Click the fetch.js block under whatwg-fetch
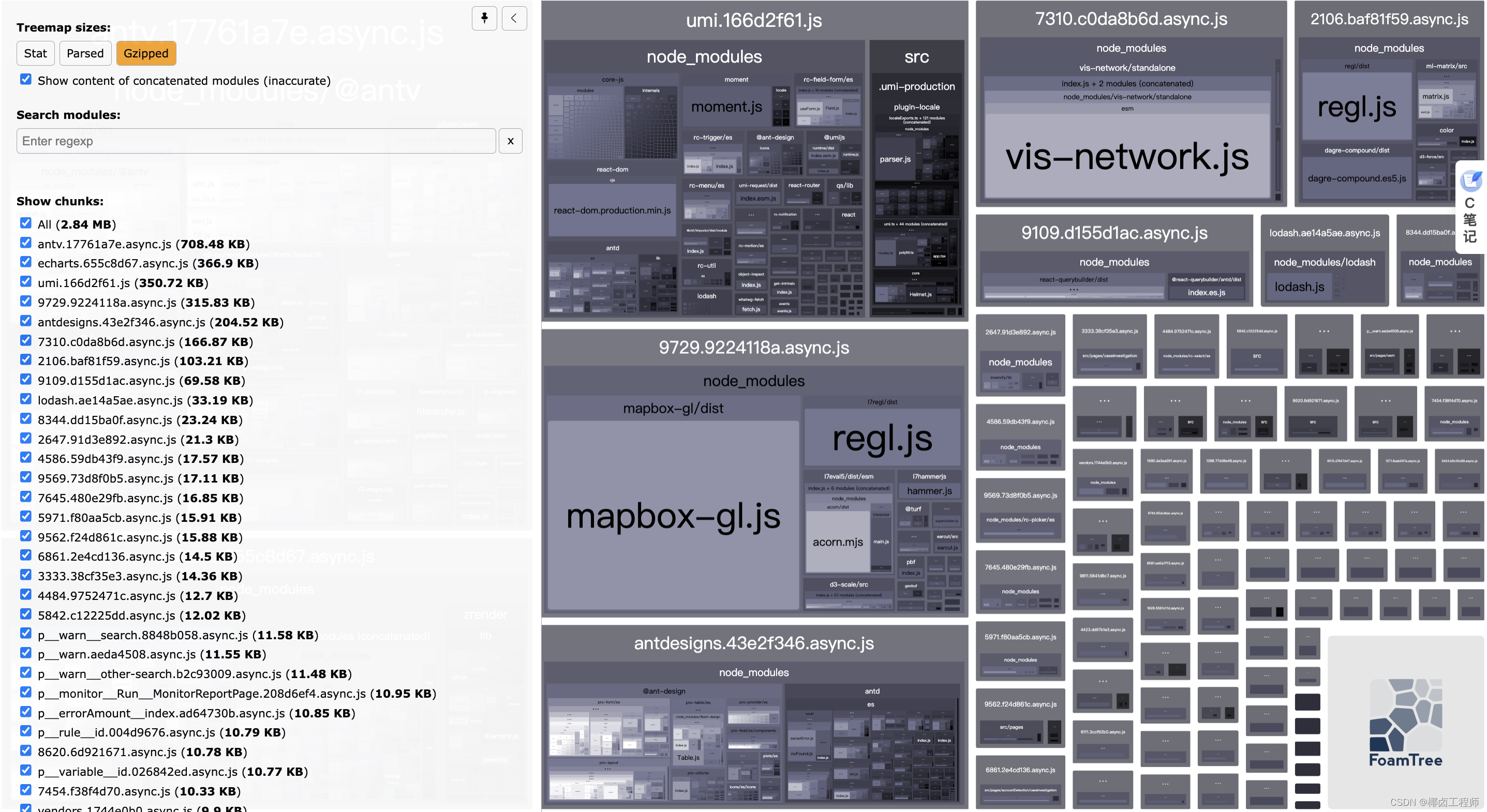 750,309
